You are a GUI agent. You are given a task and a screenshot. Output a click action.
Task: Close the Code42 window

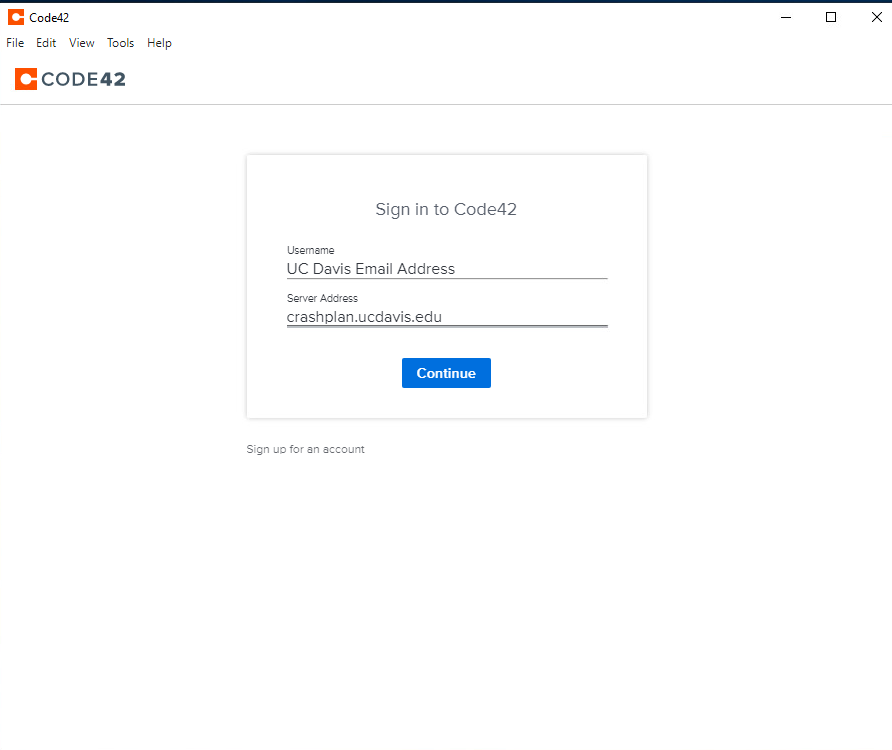pos(876,17)
